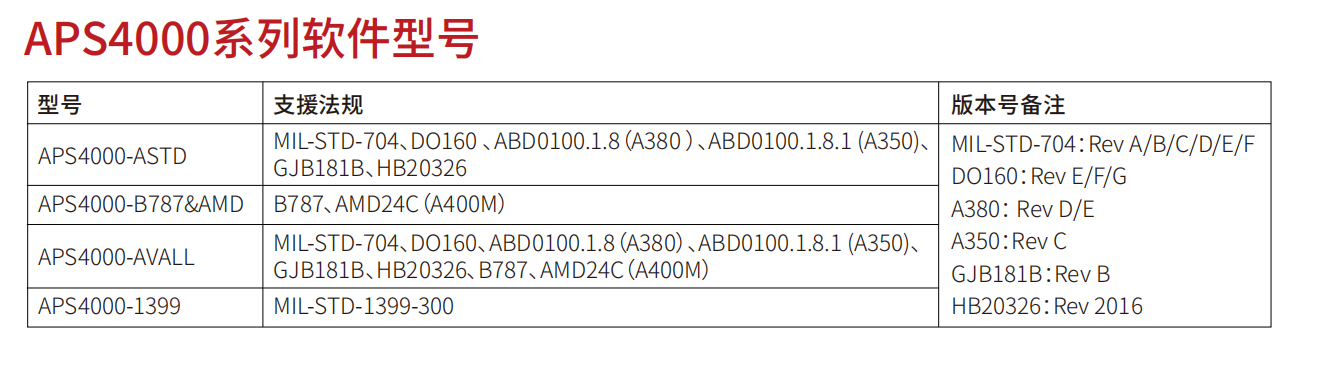Click the HB20326: Rev 2016 note

click(x=1047, y=306)
